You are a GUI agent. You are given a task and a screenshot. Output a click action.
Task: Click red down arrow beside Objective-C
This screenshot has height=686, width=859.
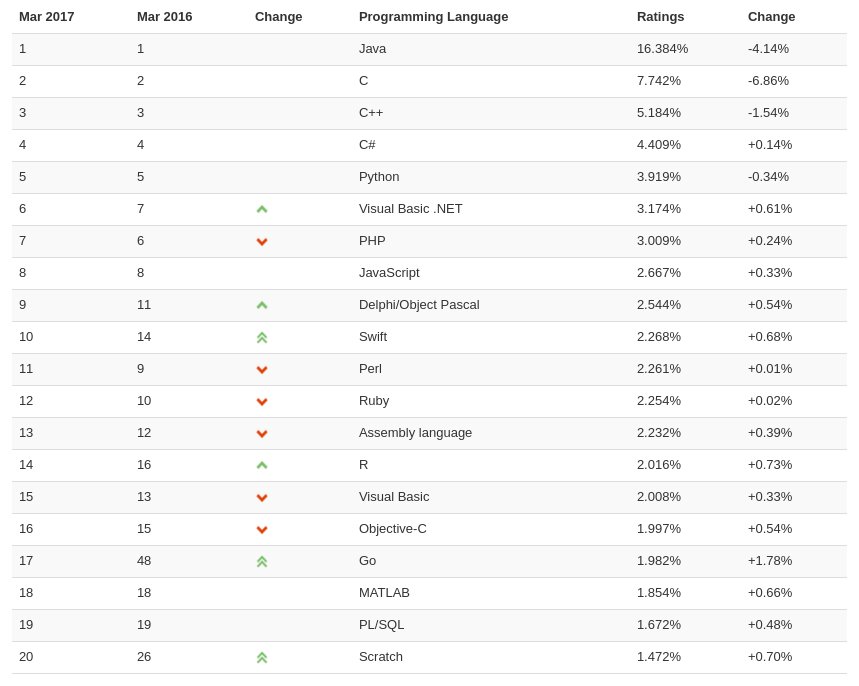point(262,530)
